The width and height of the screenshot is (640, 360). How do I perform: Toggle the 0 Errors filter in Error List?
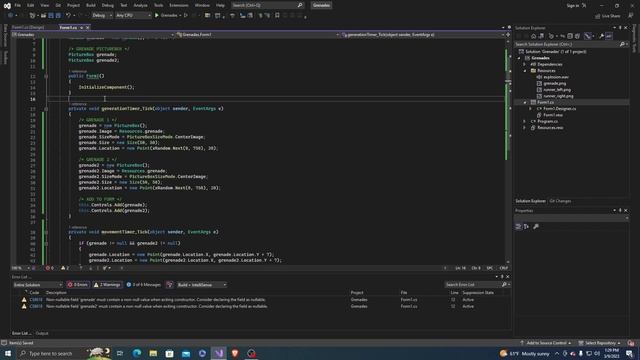(x=78, y=284)
